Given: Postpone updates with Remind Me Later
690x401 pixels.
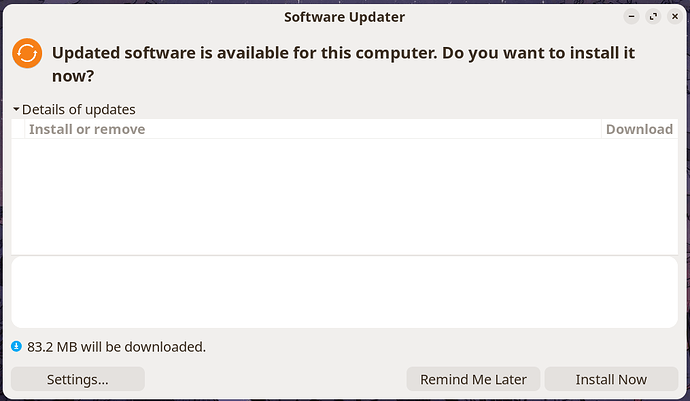Looking at the screenshot, I should [474, 379].
